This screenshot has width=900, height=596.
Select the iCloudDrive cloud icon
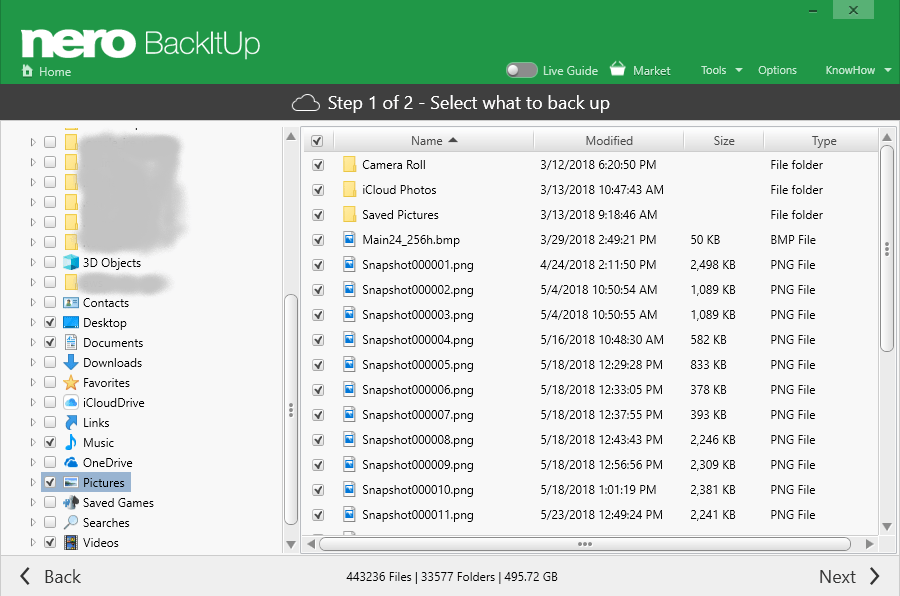71,403
